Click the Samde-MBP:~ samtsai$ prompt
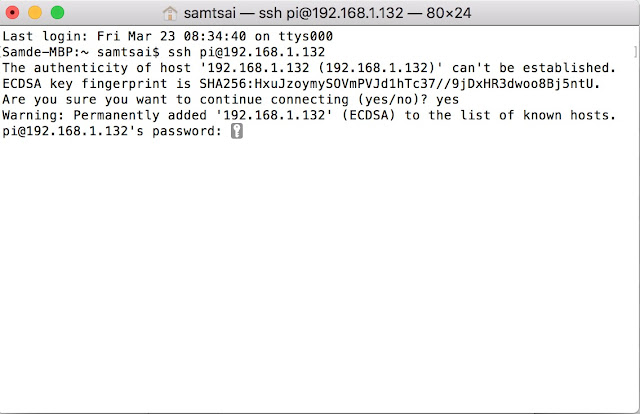640x414 pixels. coord(81,52)
